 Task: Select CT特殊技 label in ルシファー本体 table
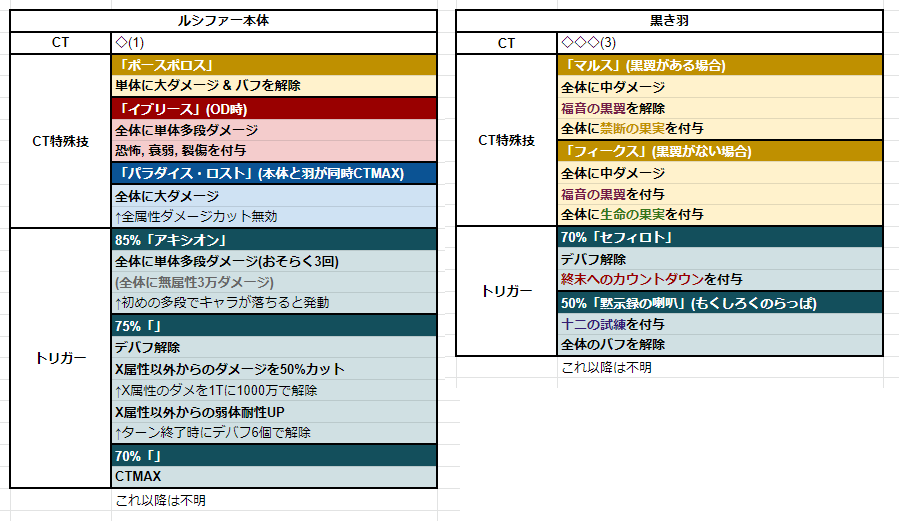pyautogui.click(x=60, y=141)
